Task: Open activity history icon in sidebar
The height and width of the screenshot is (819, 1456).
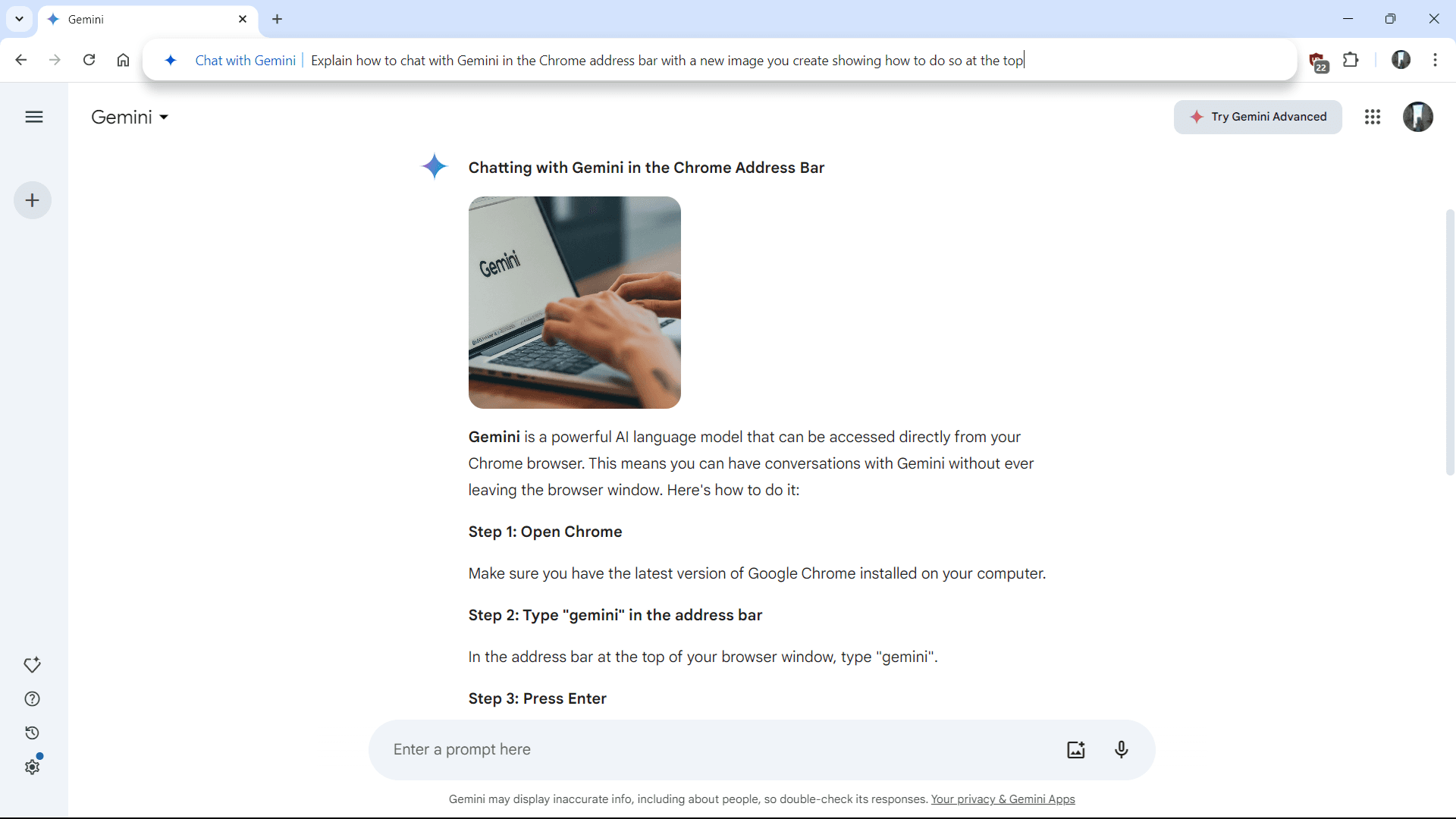Action: click(x=32, y=732)
